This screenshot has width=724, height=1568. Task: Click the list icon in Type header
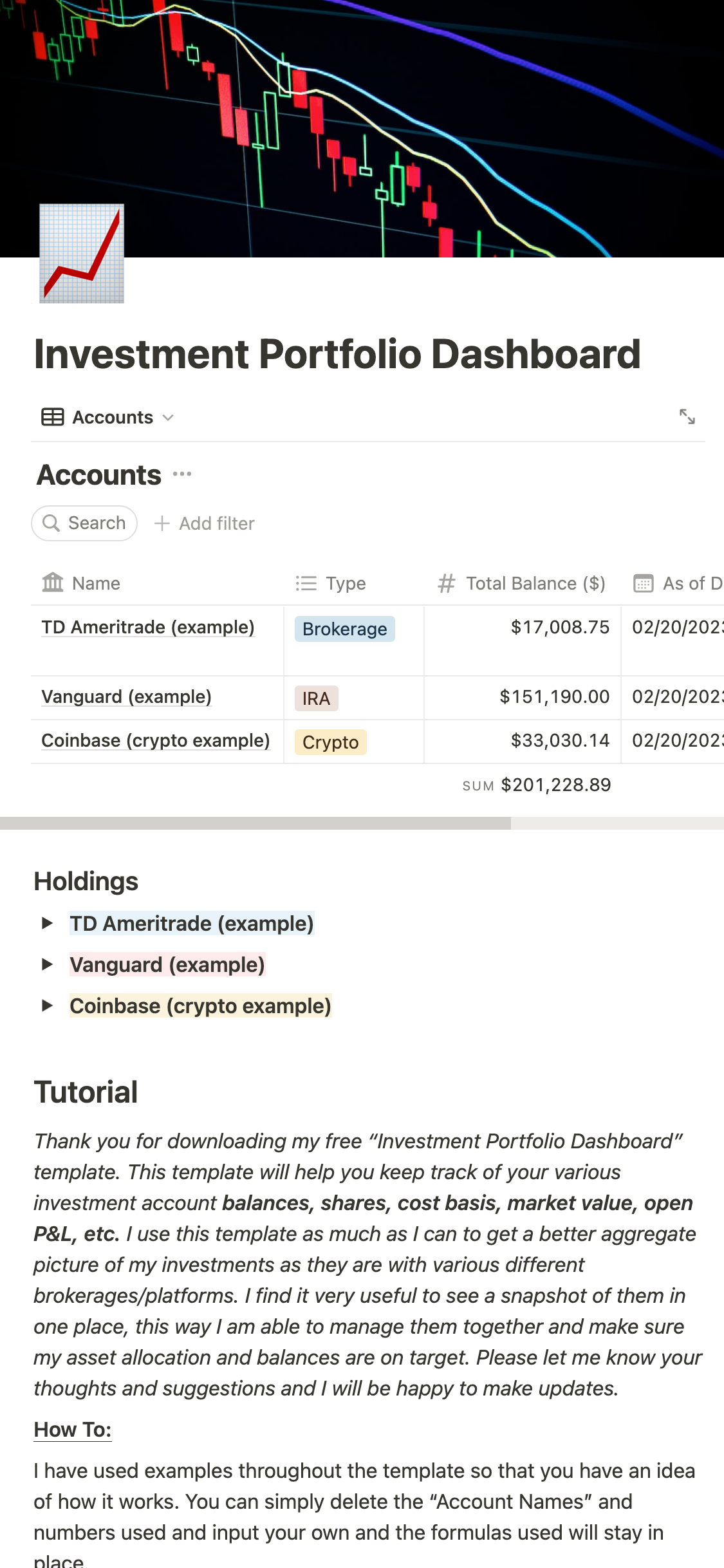pos(306,583)
